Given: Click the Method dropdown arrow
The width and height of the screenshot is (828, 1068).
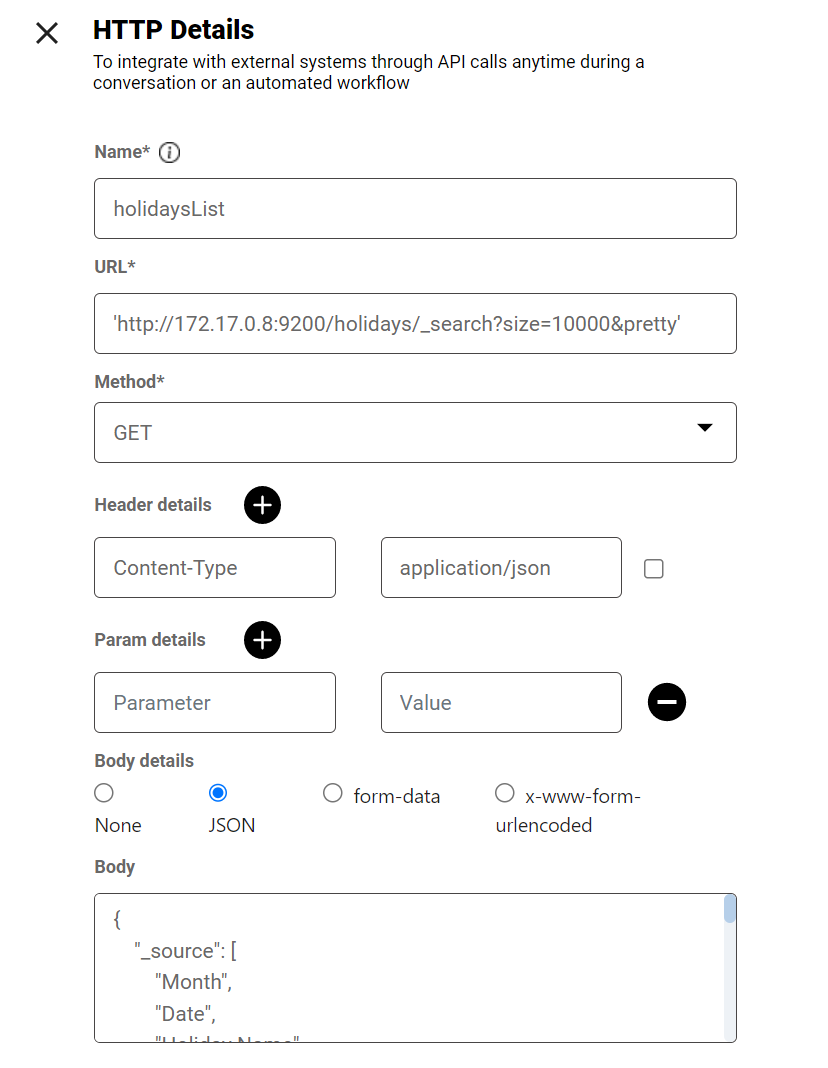Looking at the screenshot, I should coord(704,428).
